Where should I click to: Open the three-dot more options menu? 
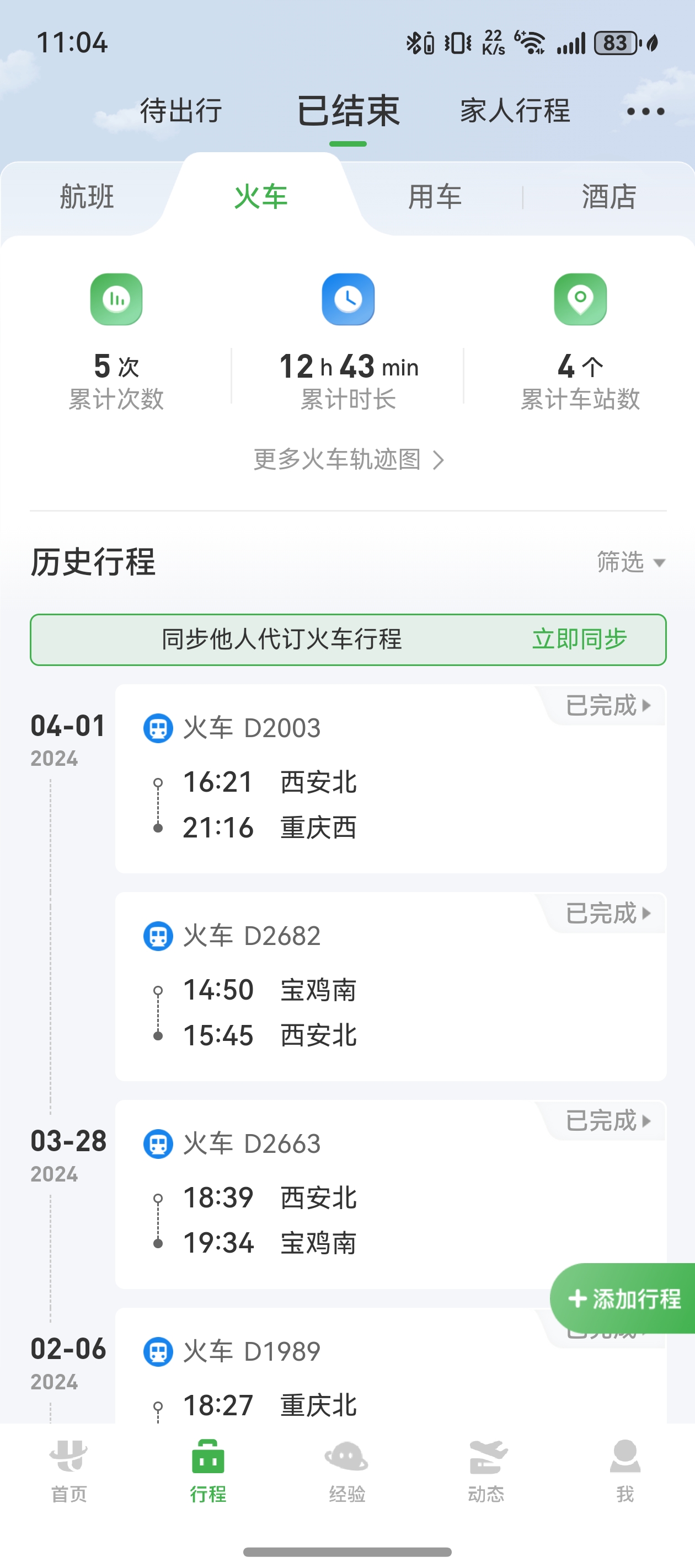click(x=645, y=111)
